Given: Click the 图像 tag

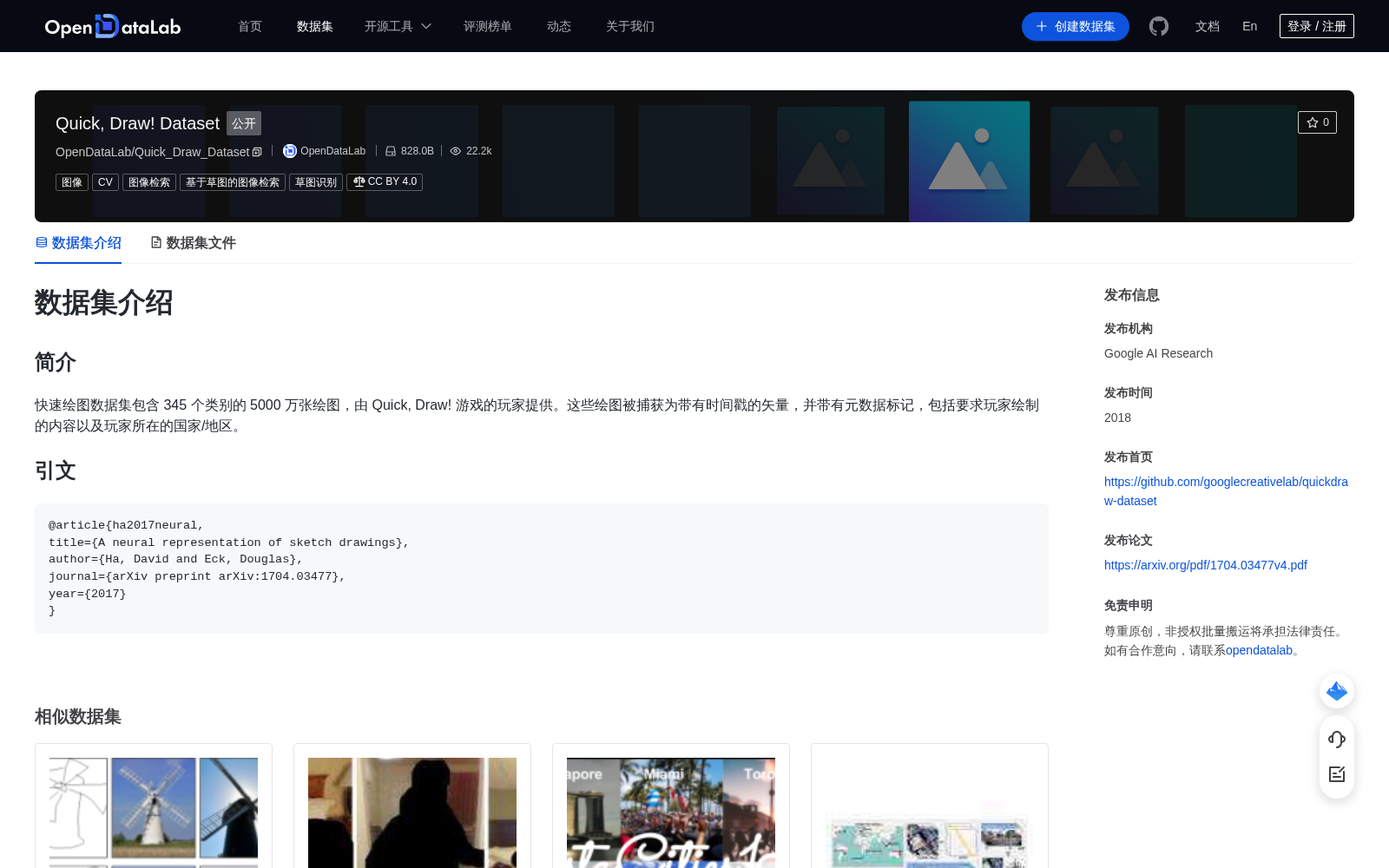Looking at the screenshot, I should point(72,182).
